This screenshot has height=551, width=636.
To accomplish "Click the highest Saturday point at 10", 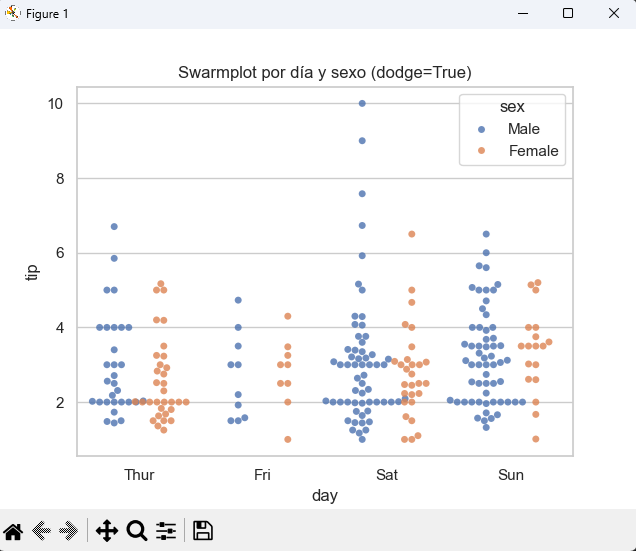I will tap(362, 103).
